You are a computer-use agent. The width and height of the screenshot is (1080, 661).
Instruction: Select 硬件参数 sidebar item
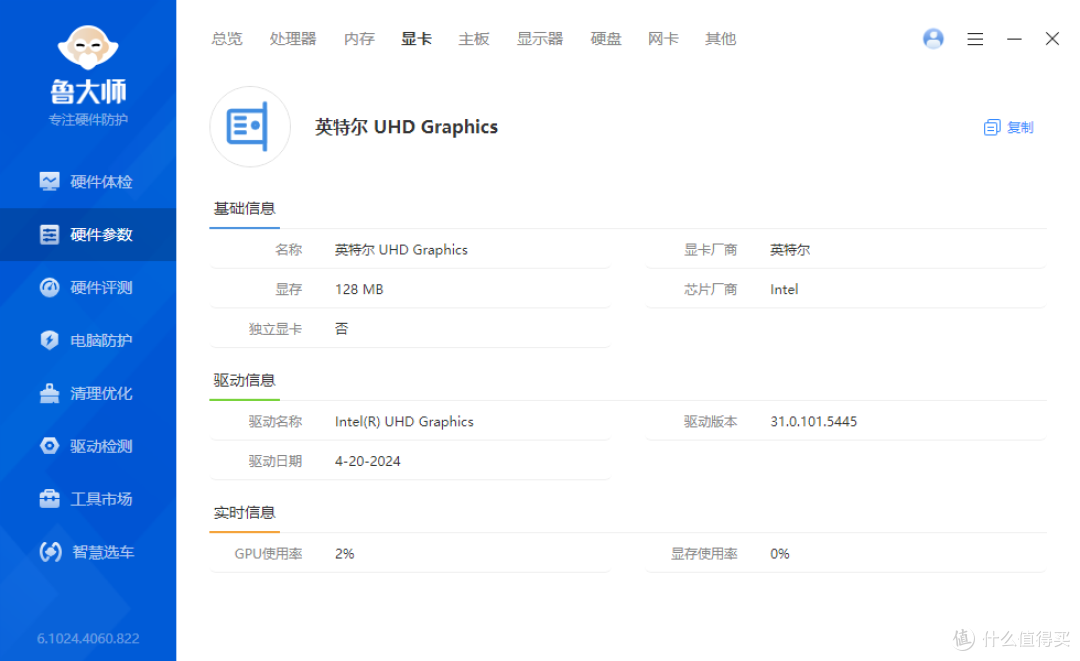(87, 235)
